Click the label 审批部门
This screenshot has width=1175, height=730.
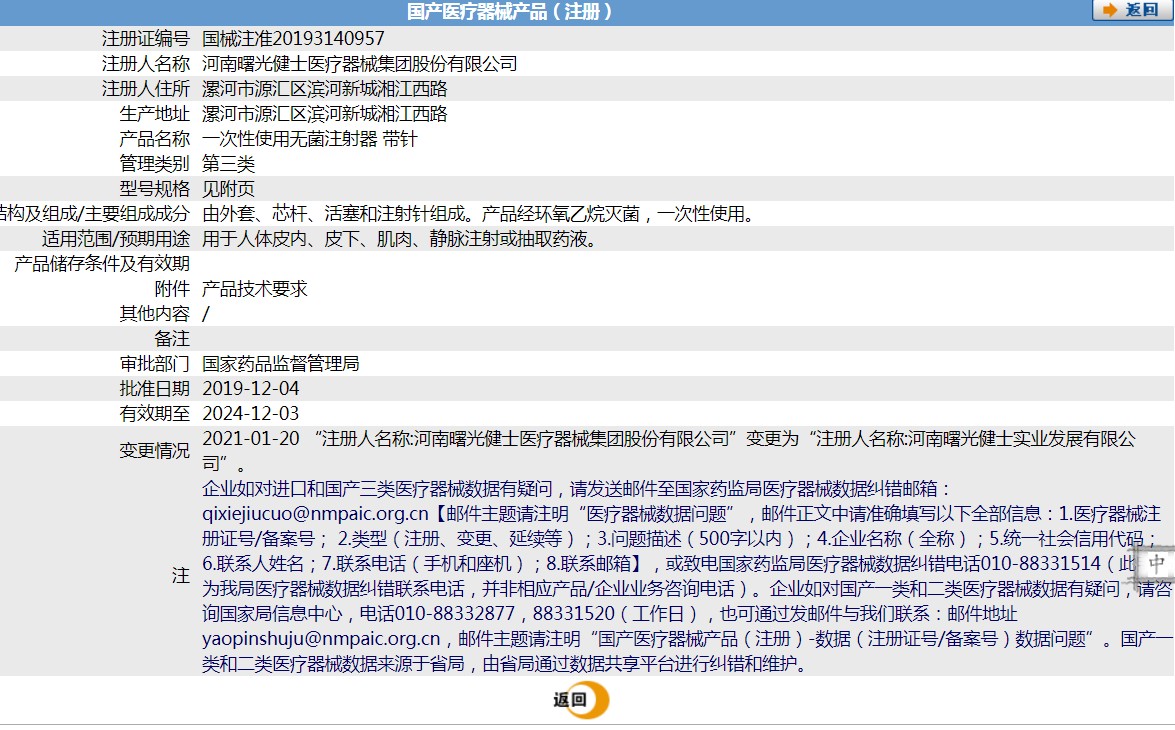pyautogui.click(x=154, y=364)
